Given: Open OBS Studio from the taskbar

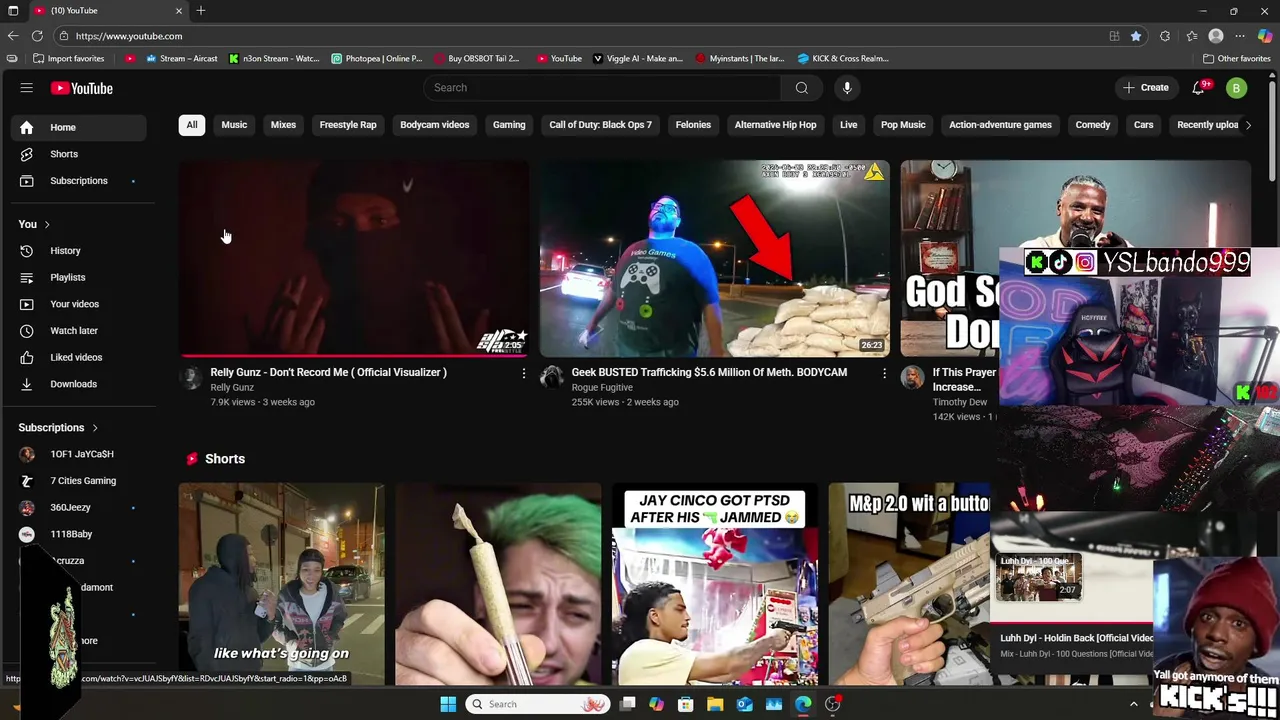Looking at the screenshot, I should coord(832,704).
